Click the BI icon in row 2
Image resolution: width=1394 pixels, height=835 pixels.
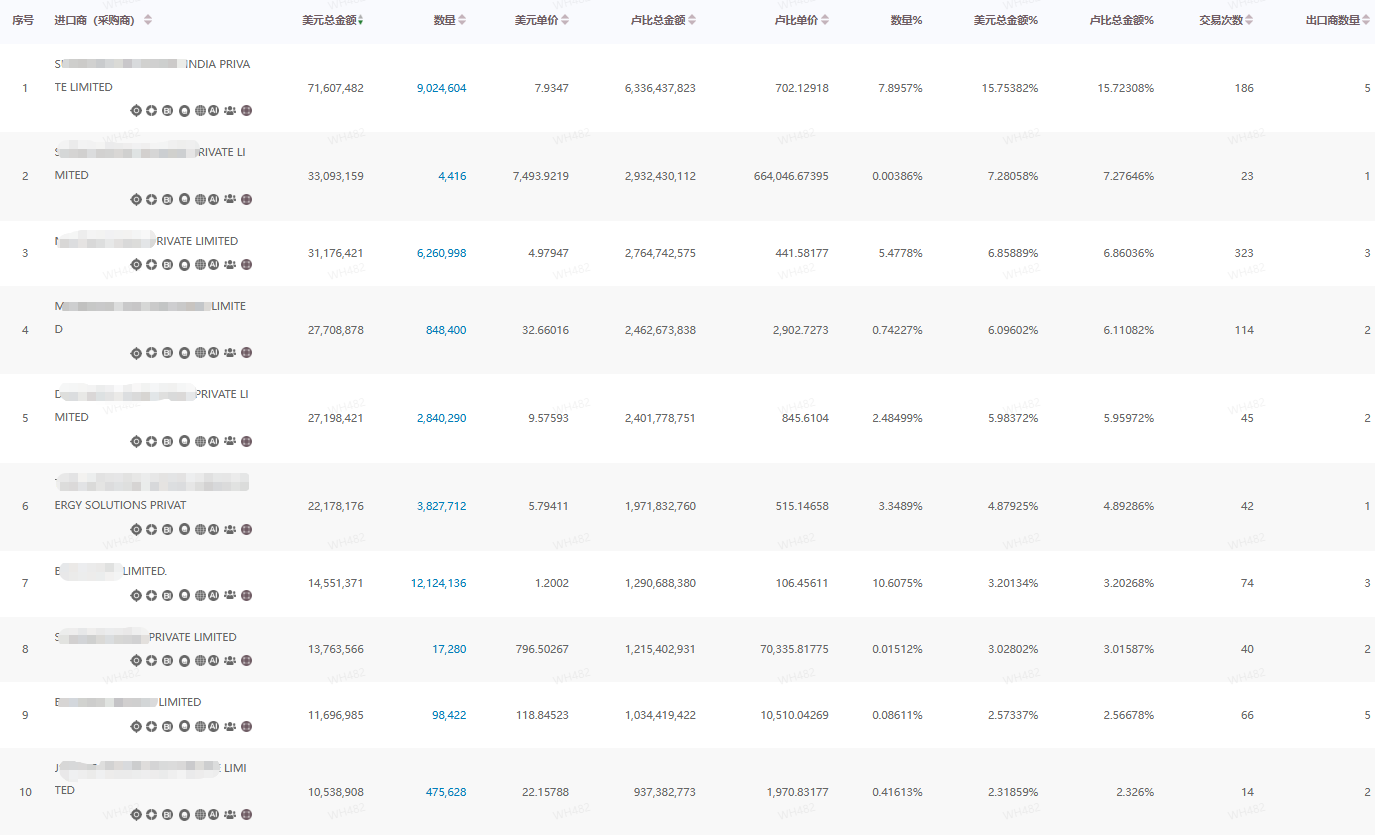pyautogui.click(x=168, y=199)
